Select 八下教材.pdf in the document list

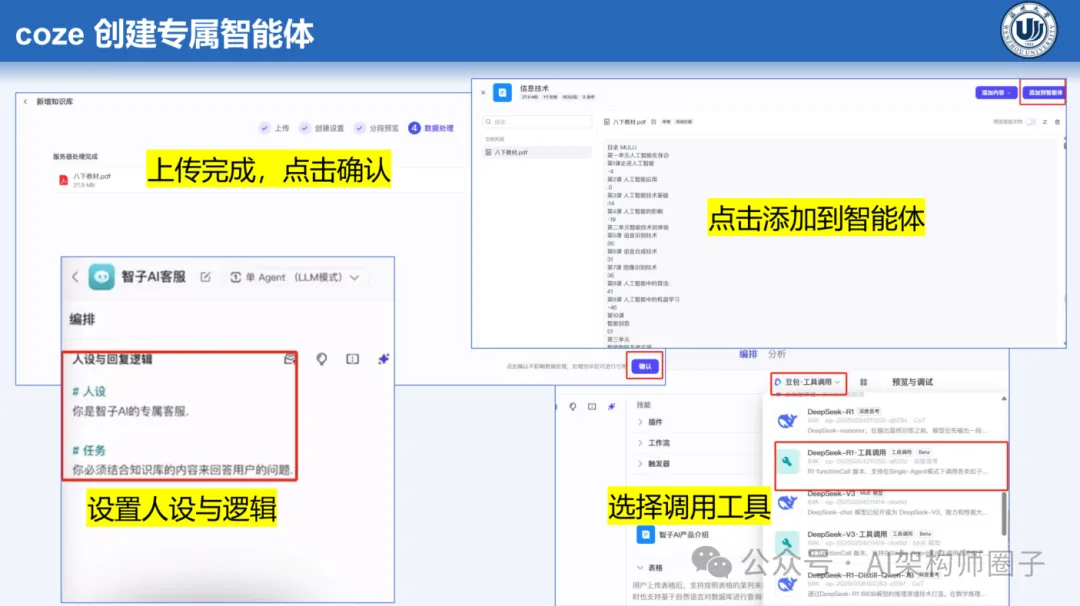pyautogui.click(x=537, y=152)
